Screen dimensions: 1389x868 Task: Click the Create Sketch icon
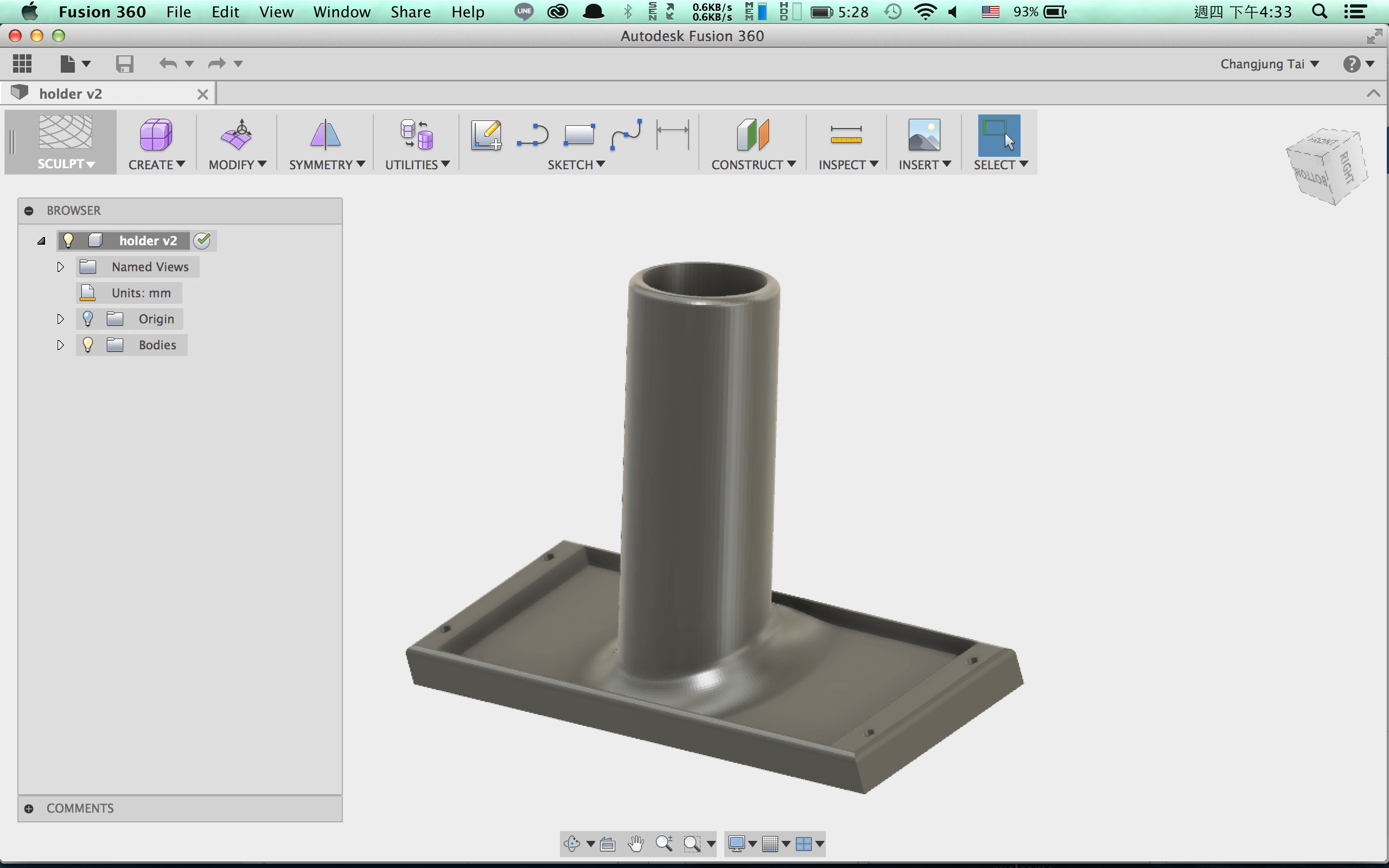(x=486, y=135)
